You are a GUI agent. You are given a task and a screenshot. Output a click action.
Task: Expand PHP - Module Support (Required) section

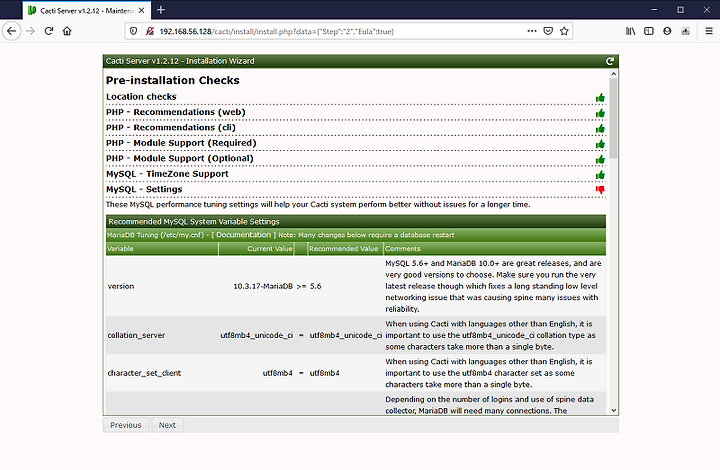181,143
